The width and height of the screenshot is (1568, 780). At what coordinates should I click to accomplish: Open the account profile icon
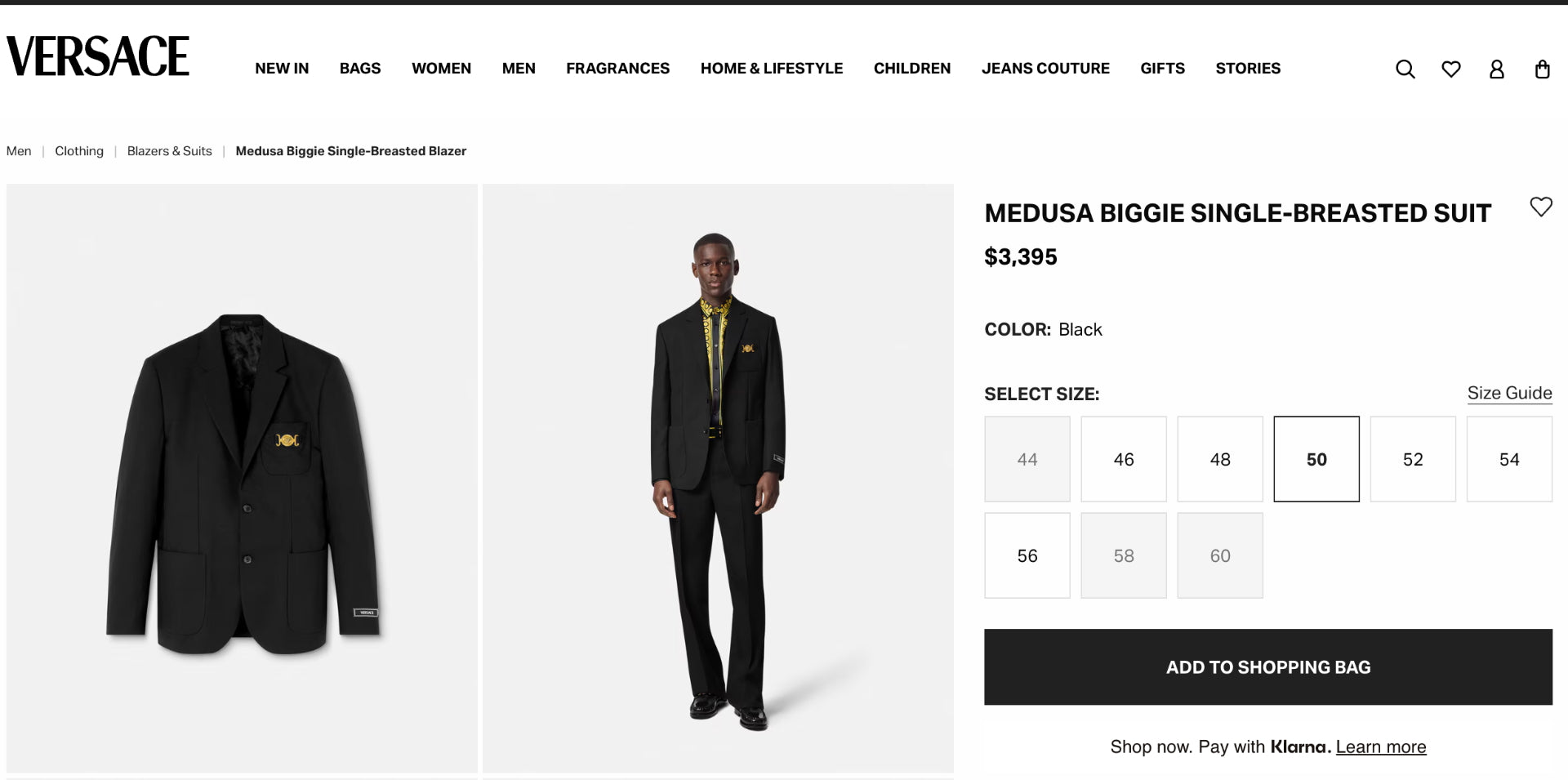click(x=1497, y=69)
